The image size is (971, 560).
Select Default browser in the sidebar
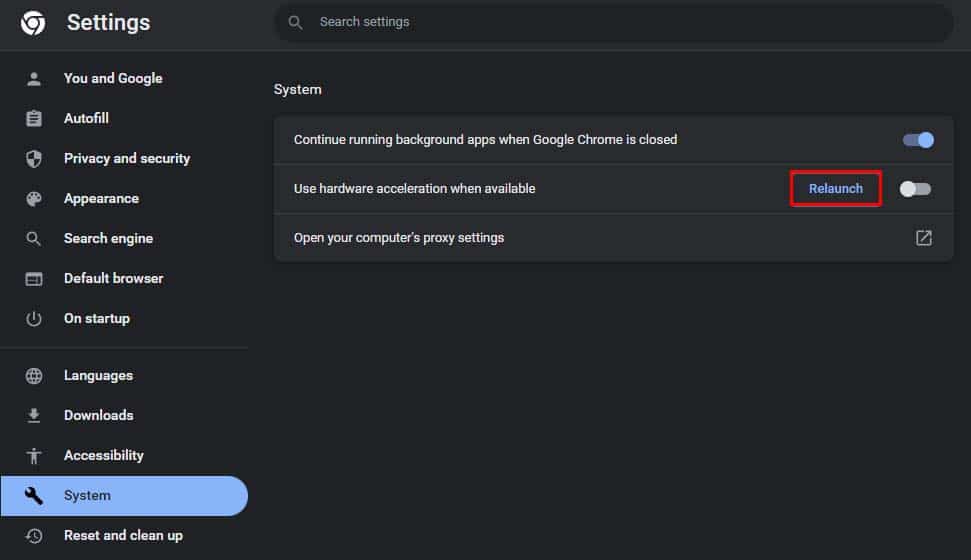[114, 279]
